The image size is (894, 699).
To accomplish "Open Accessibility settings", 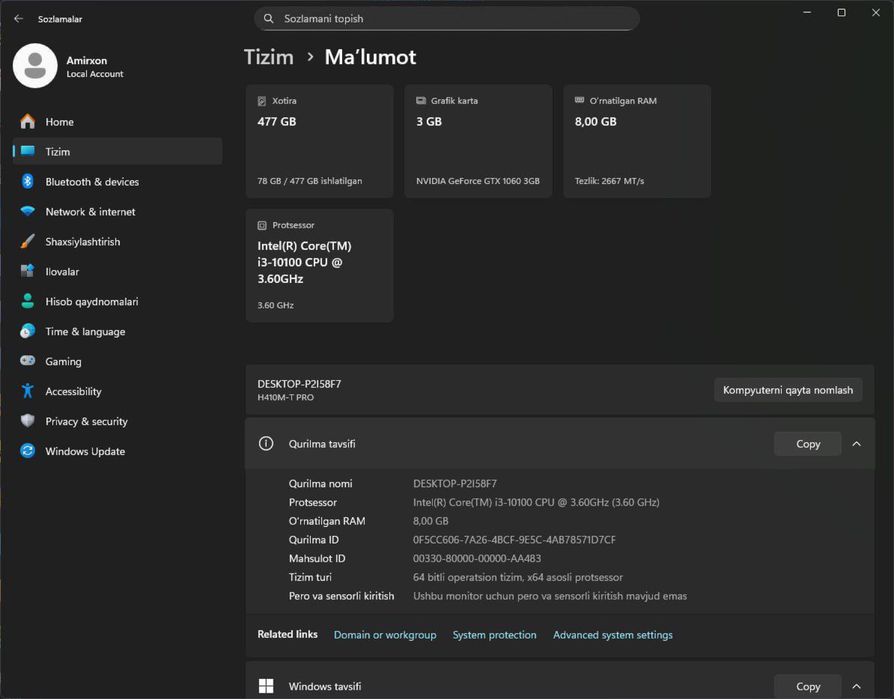I will pyautogui.click(x=117, y=391).
